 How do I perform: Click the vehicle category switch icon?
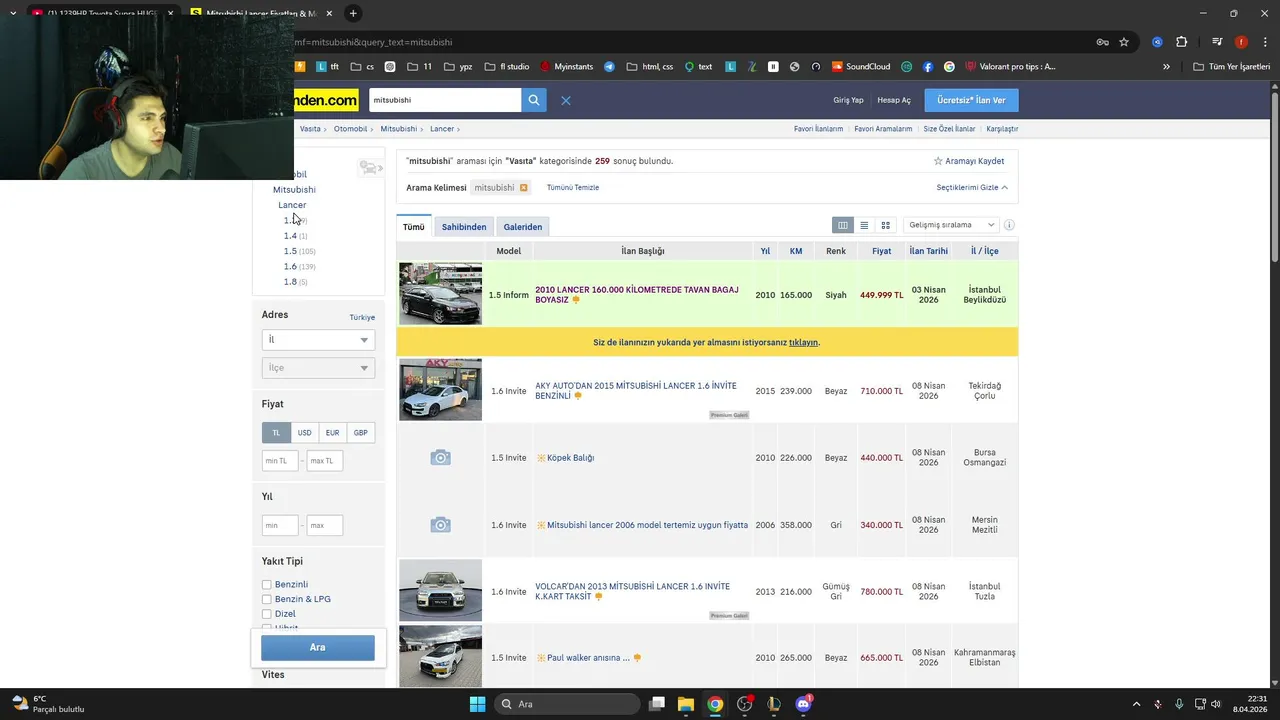pos(370,168)
